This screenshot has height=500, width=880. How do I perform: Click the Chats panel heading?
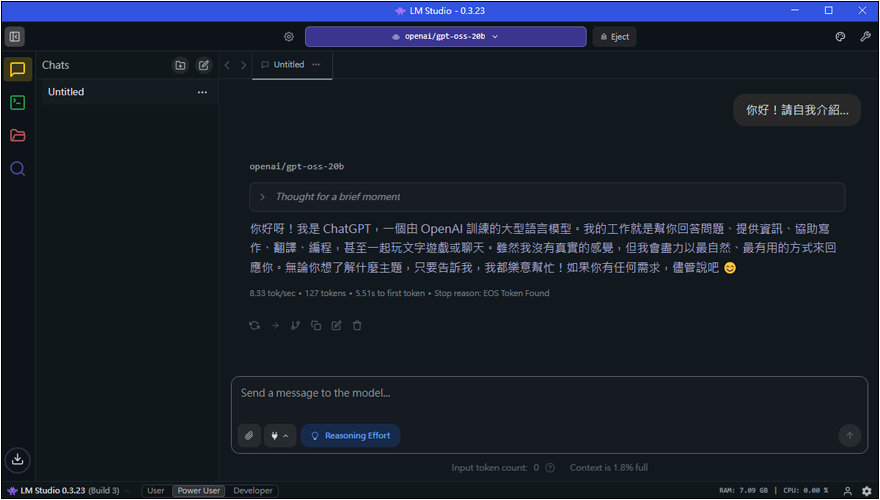56,65
